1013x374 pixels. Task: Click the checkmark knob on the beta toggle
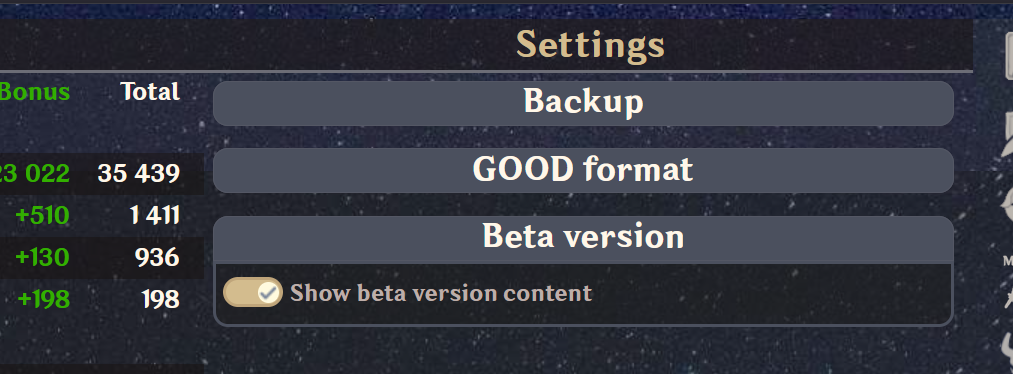coord(269,293)
